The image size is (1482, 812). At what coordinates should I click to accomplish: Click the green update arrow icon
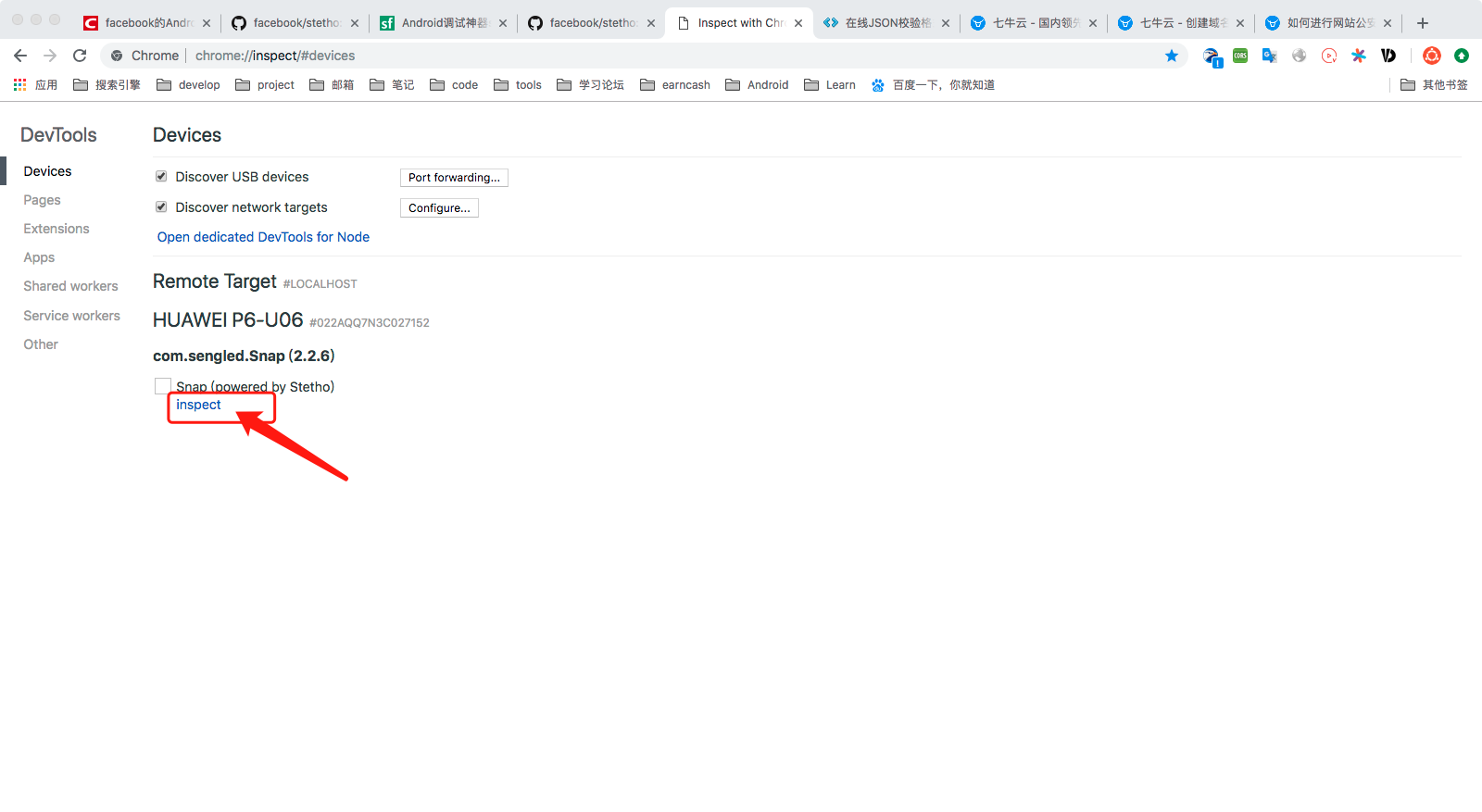(x=1462, y=56)
